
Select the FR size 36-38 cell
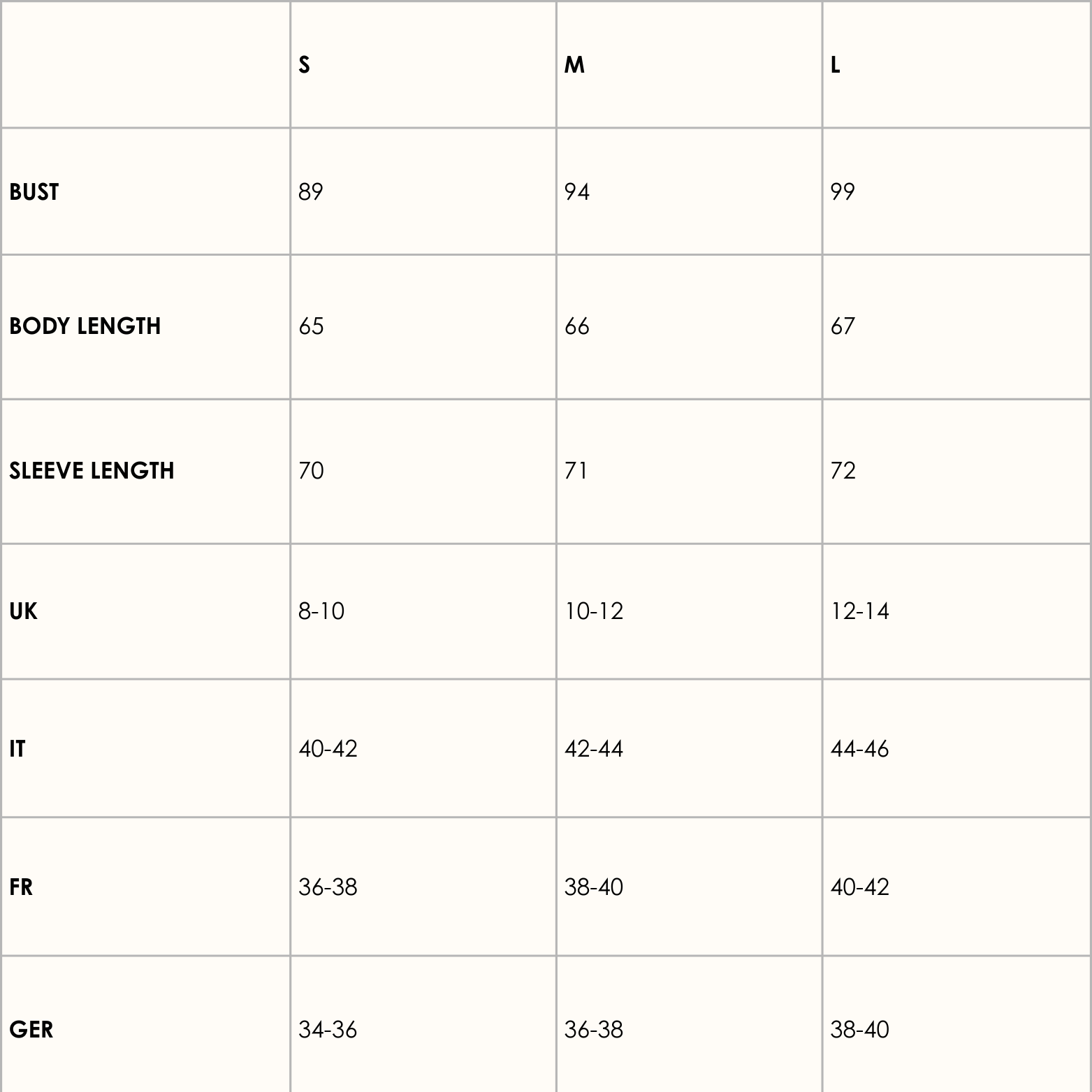coord(328,887)
